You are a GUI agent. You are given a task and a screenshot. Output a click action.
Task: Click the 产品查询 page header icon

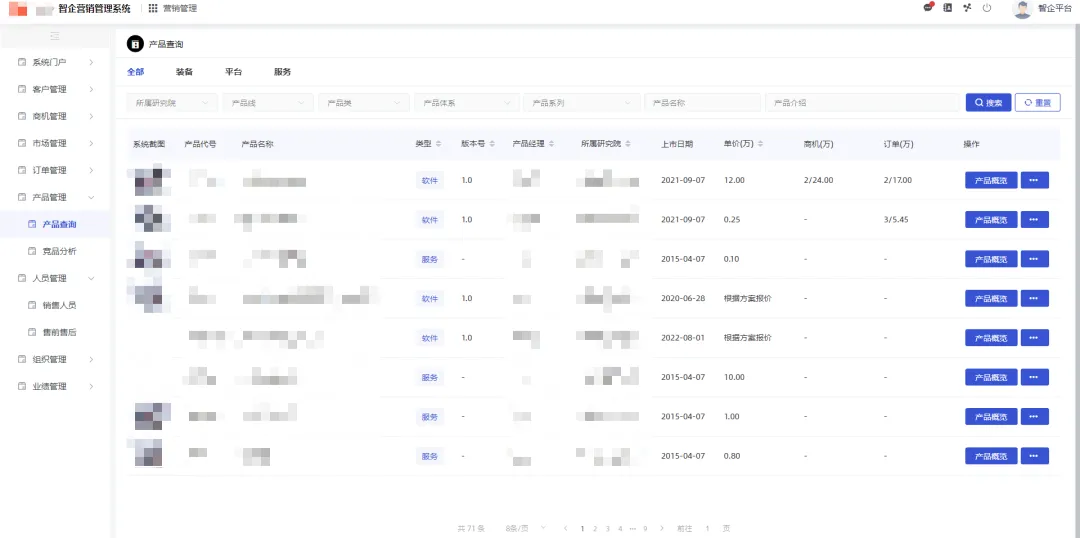[135, 44]
